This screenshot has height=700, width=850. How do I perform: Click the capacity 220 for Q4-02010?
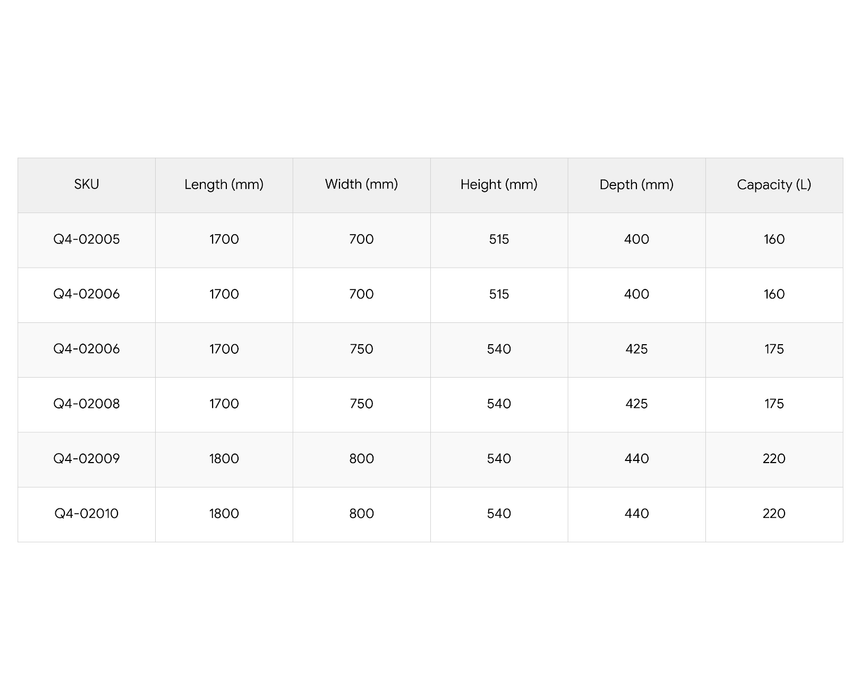point(774,514)
